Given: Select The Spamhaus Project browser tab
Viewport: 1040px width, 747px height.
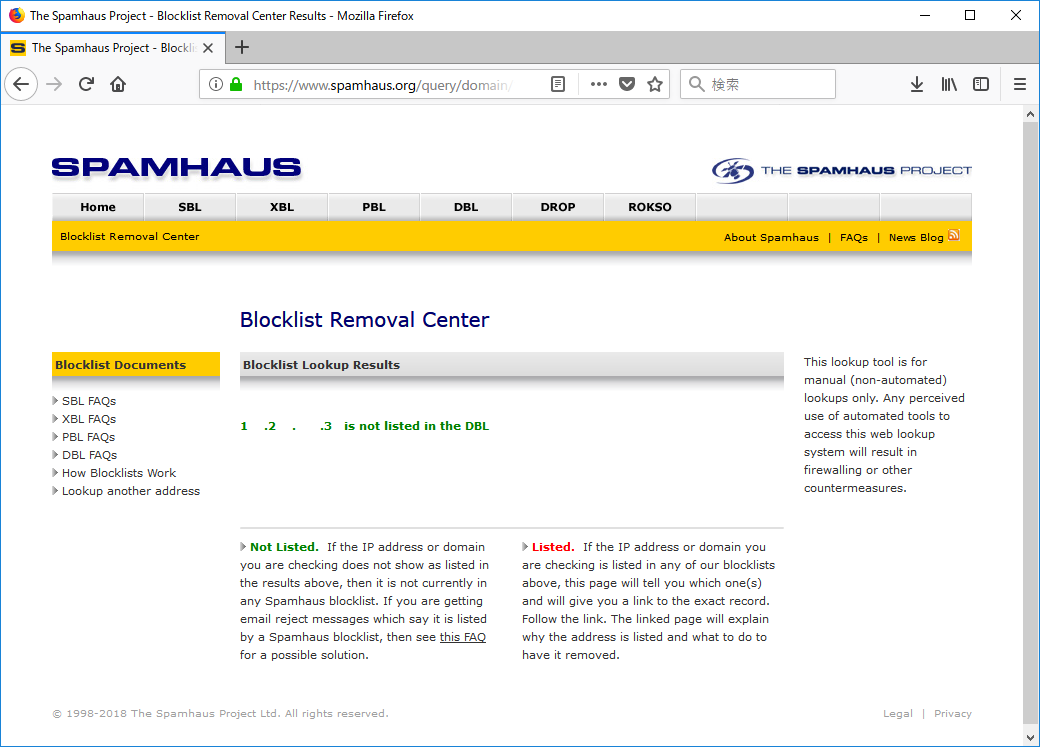Looking at the screenshot, I should [x=113, y=48].
